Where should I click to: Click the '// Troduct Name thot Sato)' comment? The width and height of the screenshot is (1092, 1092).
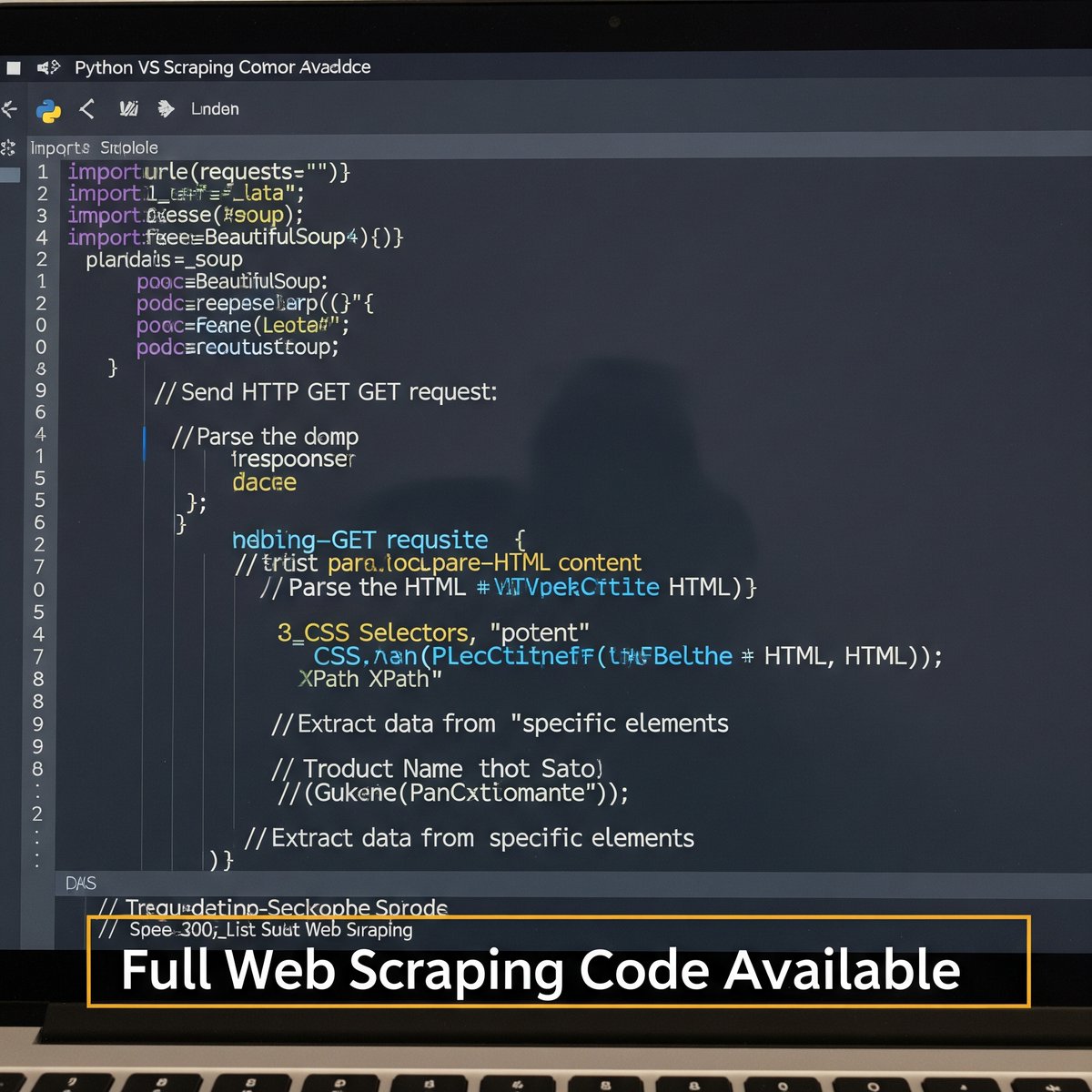click(437, 769)
